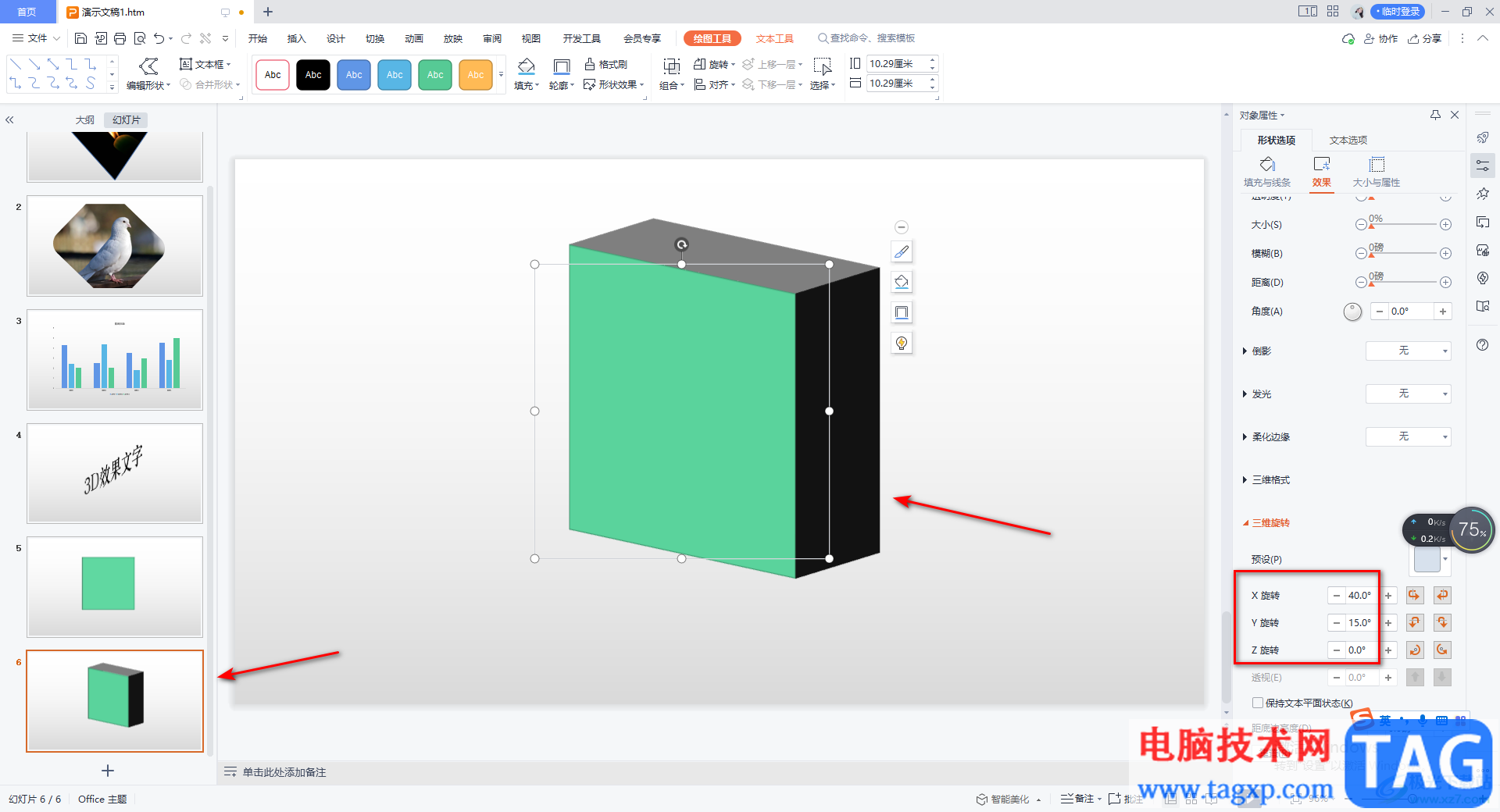Switch slide pane to Outline (大纲) view
The image size is (1500, 812).
coord(84,120)
